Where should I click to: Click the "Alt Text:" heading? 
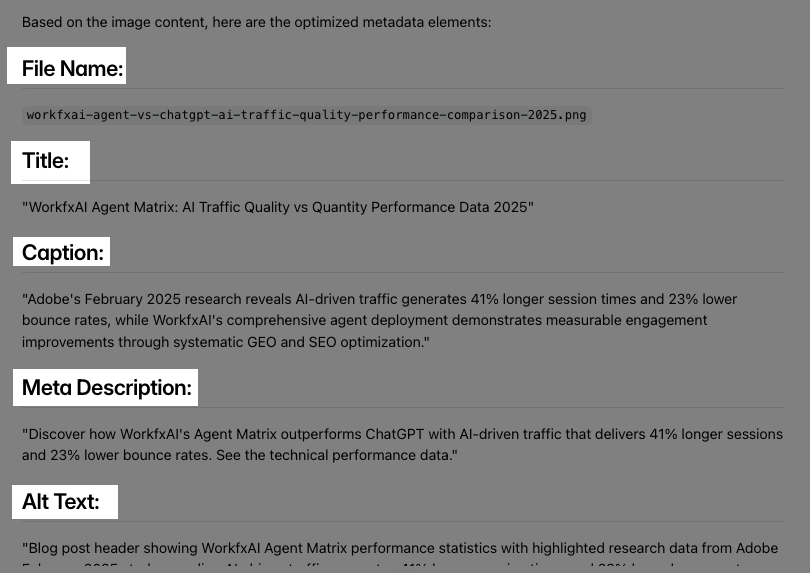pyautogui.click(x=61, y=502)
